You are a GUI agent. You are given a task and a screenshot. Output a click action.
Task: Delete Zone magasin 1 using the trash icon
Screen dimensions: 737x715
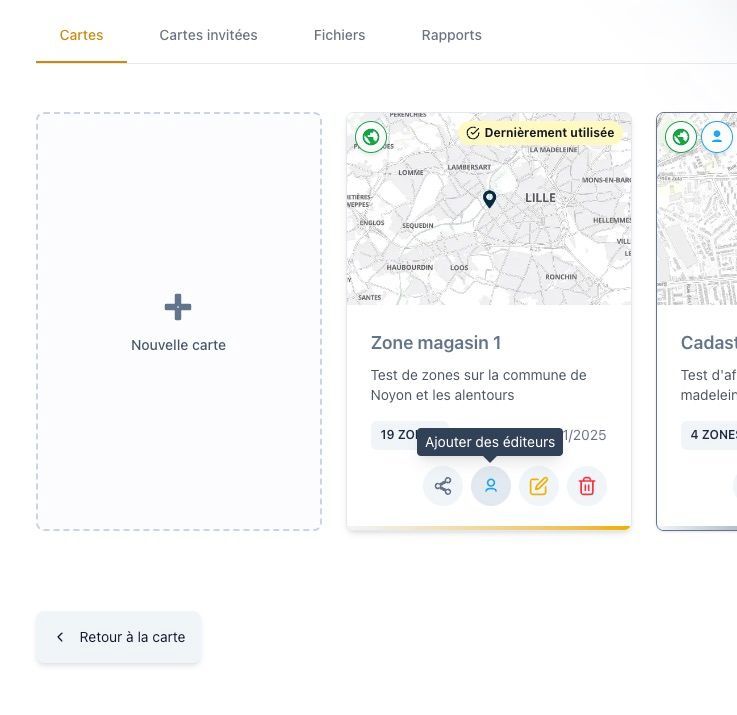coord(586,486)
